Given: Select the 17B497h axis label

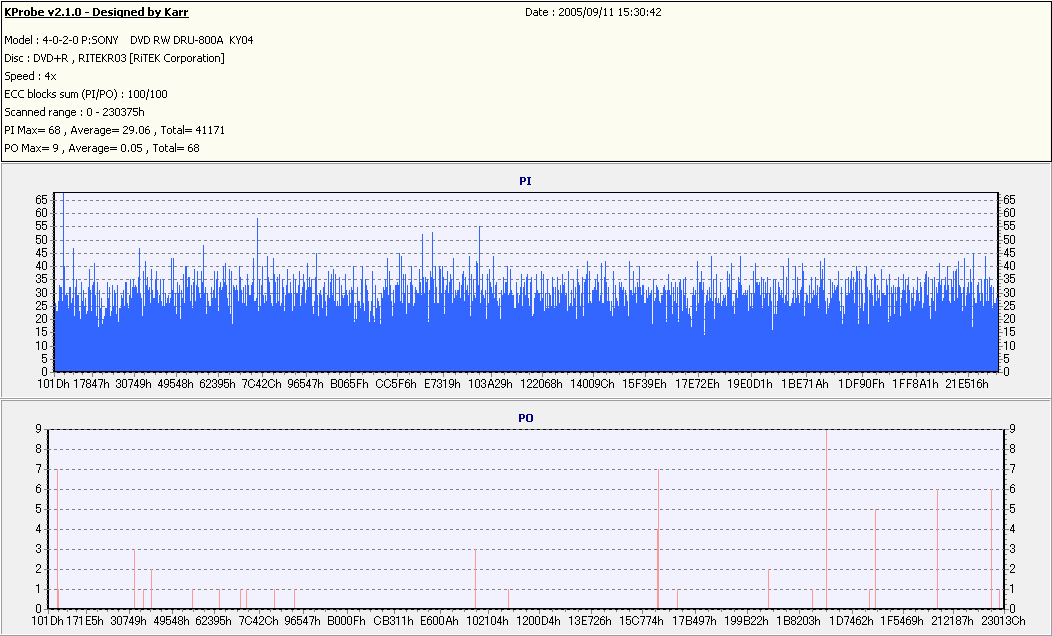Looking at the screenshot, I should 694,621.
